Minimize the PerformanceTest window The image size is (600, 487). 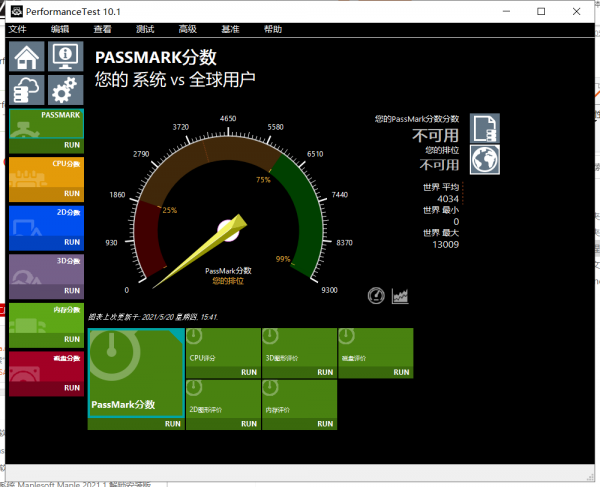(506, 11)
